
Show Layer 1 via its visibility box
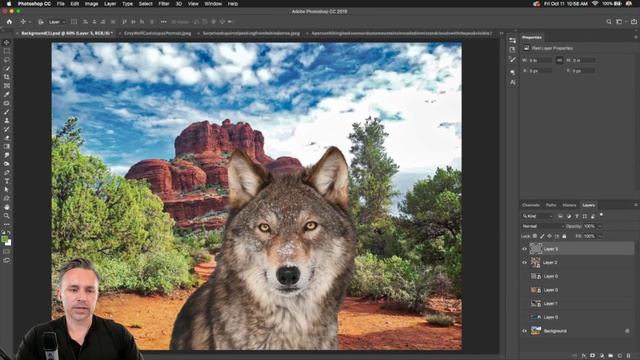click(x=524, y=304)
